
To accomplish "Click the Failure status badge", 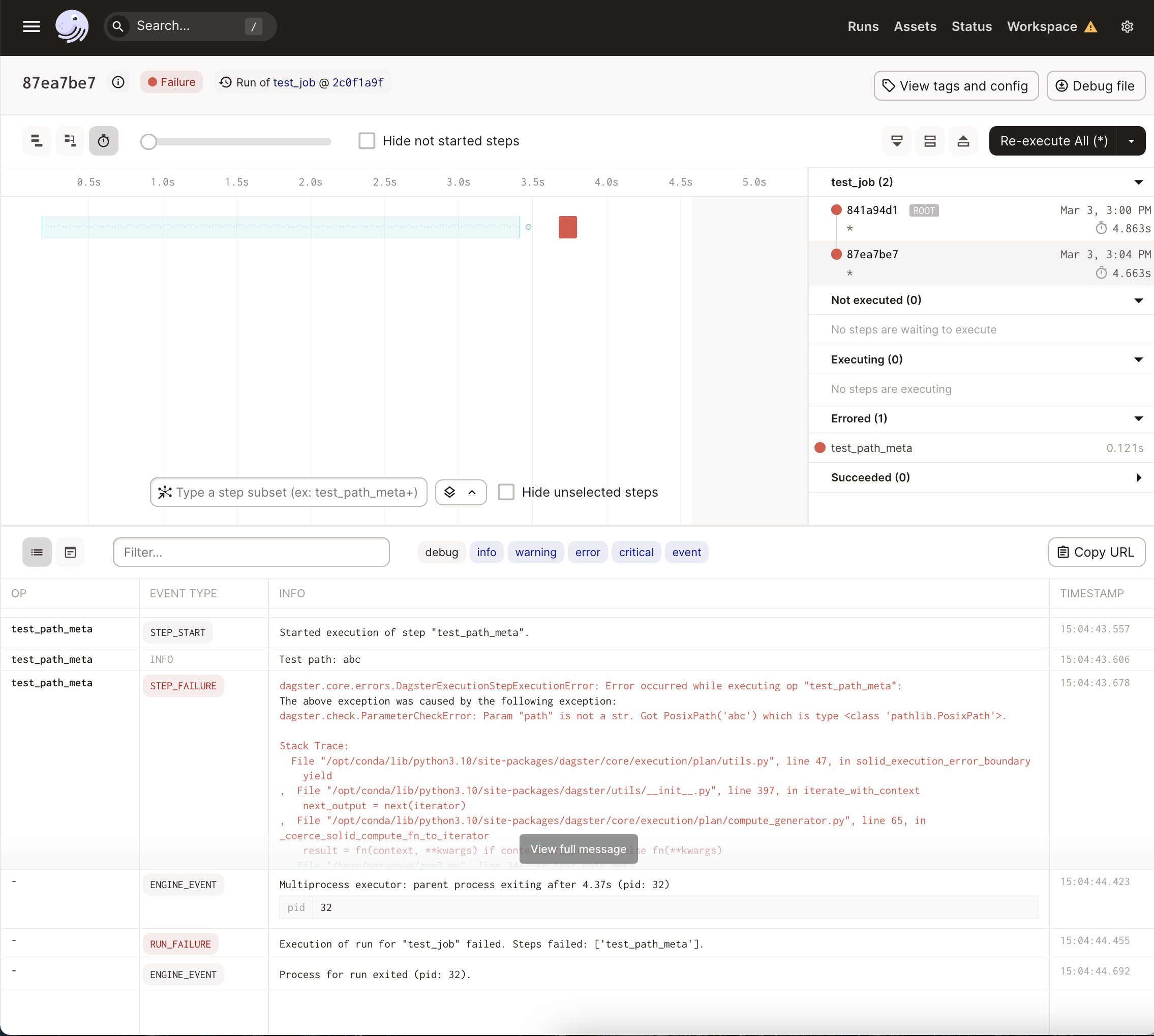I will [171, 82].
